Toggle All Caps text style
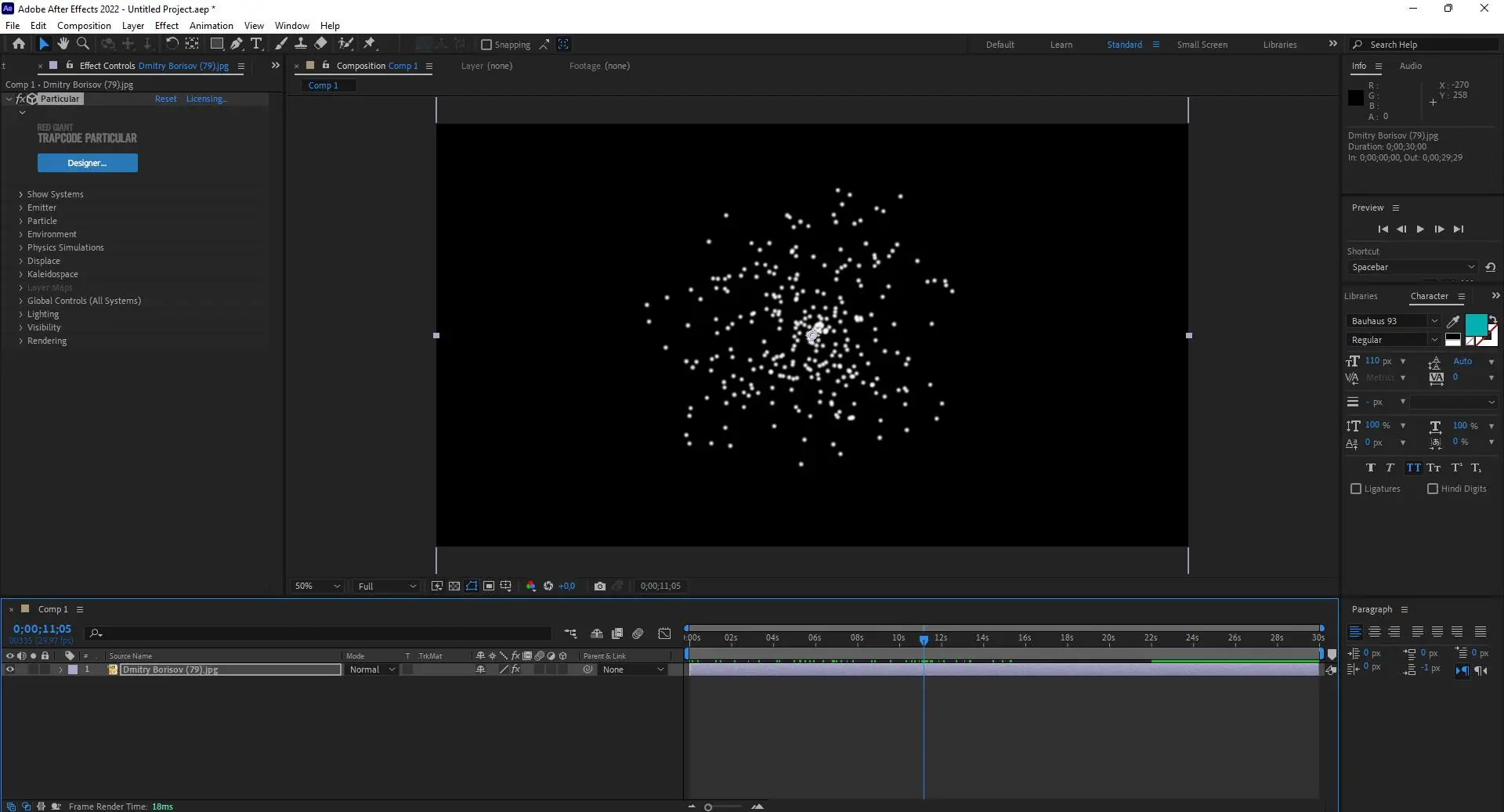This screenshot has width=1504, height=812. tap(1413, 467)
